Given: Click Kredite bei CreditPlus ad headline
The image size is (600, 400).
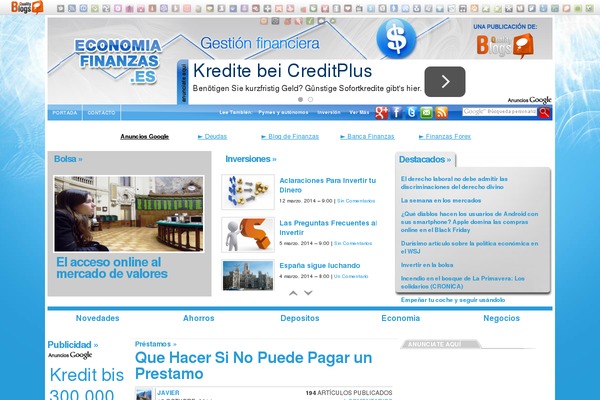Looking at the screenshot, I should click(282, 71).
